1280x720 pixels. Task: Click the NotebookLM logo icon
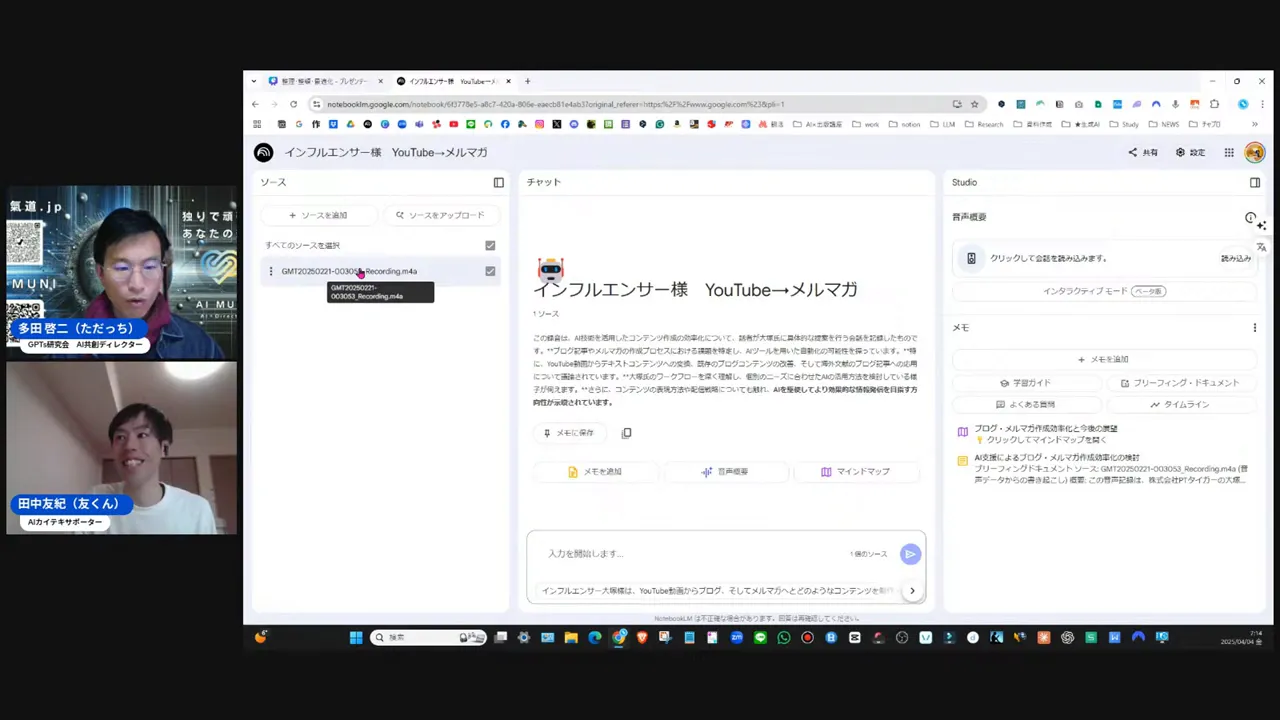click(263, 152)
